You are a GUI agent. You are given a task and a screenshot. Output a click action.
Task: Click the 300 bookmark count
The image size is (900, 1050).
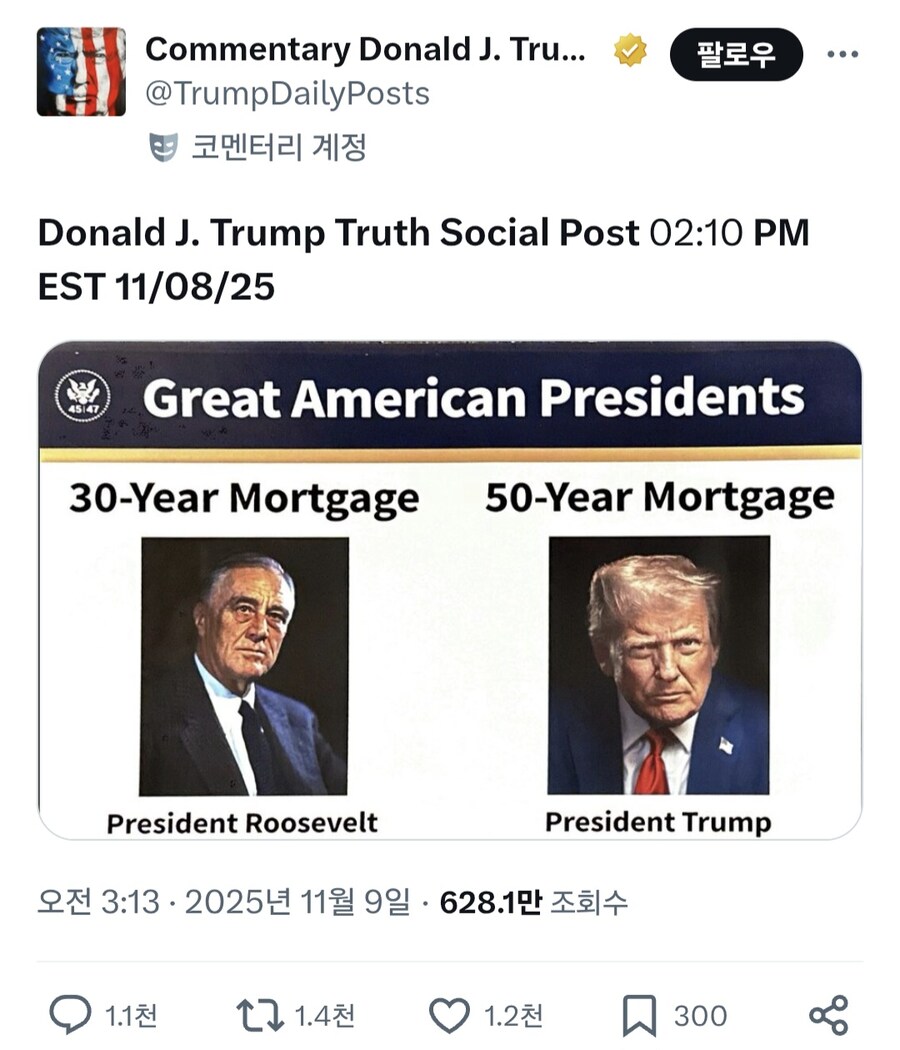[702, 1013]
